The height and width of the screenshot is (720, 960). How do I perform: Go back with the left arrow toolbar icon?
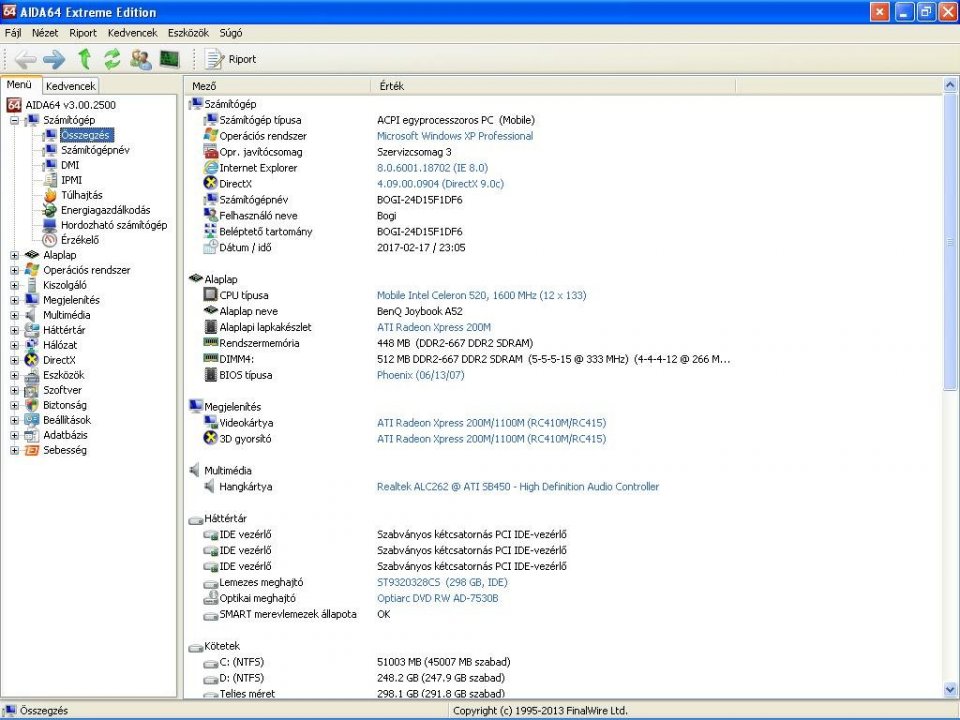click(26, 59)
